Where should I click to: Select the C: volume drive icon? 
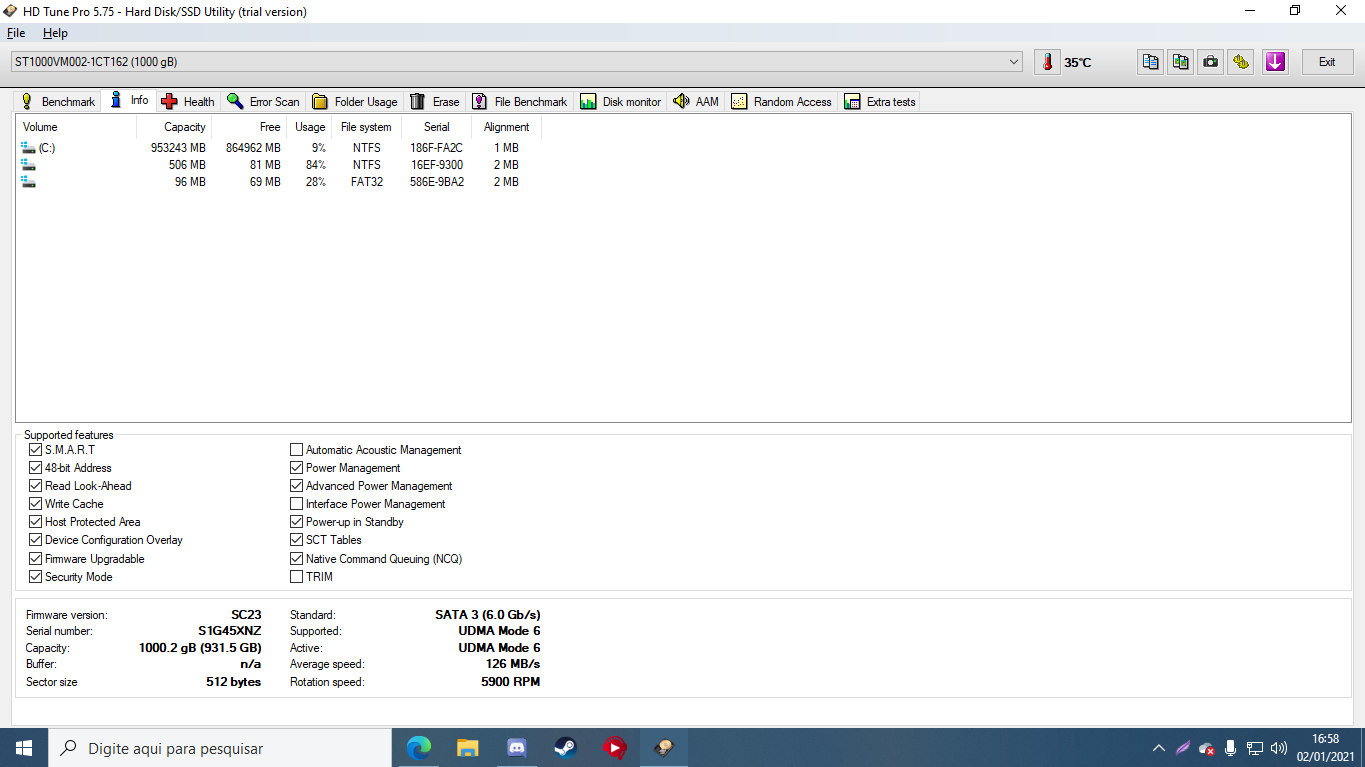click(28, 148)
